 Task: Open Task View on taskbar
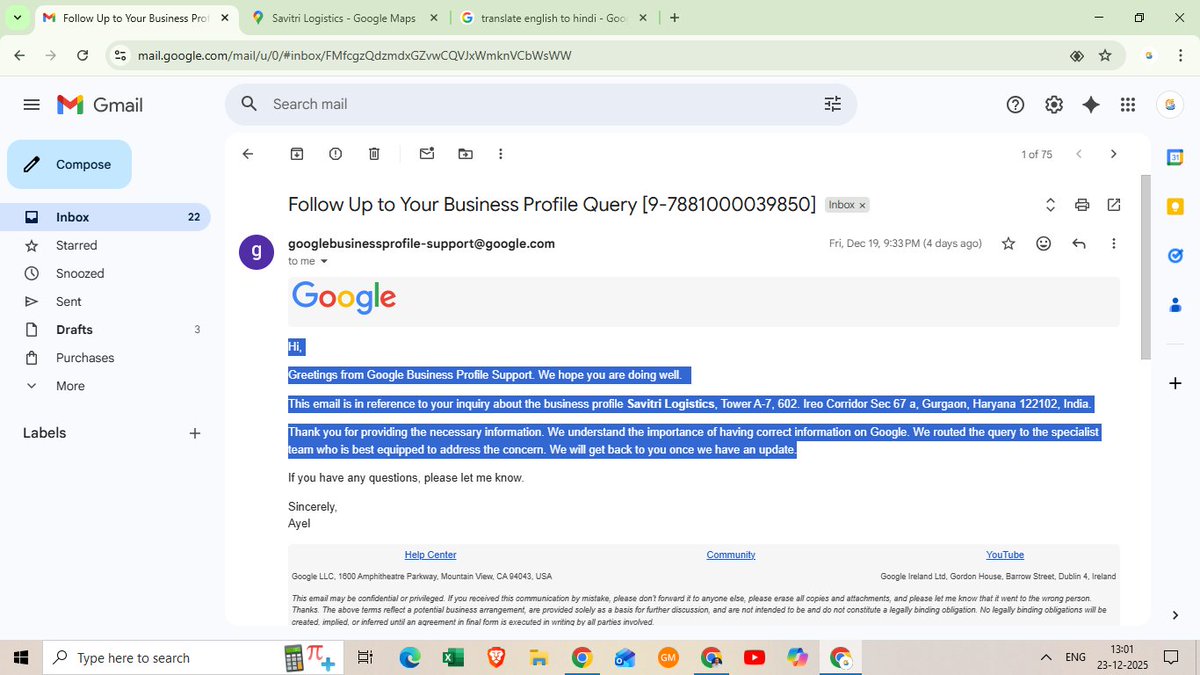pos(365,657)
